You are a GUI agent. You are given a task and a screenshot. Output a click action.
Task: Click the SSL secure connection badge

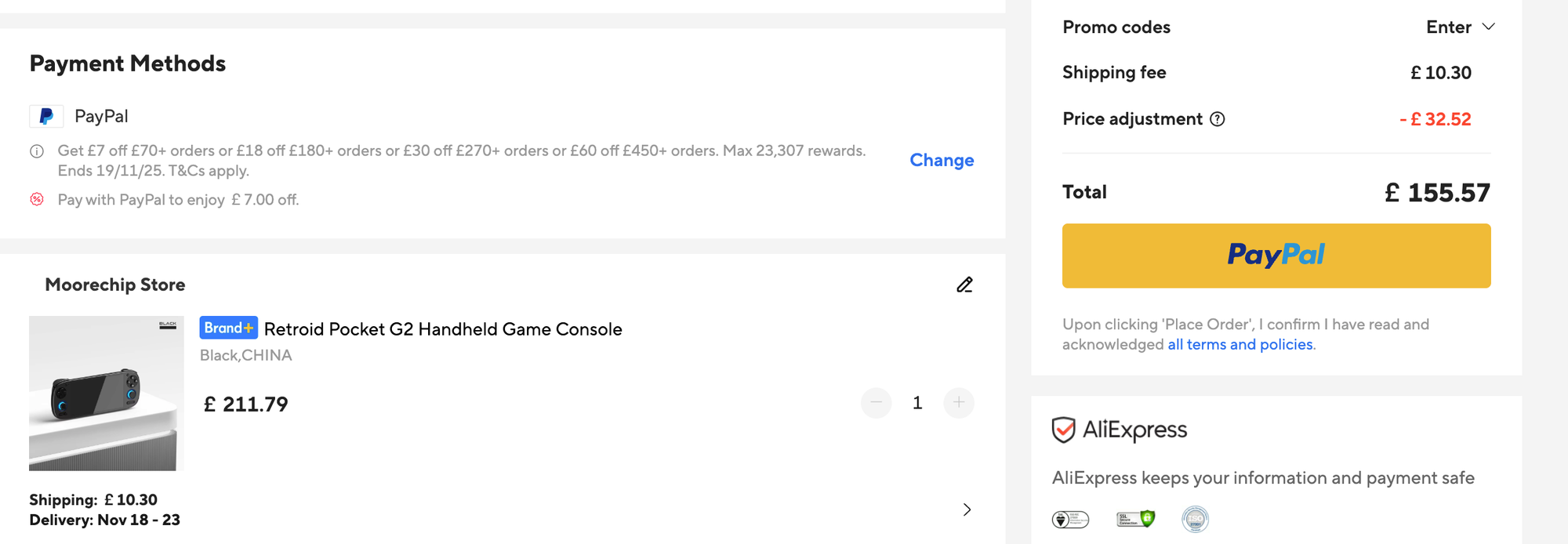click(x=1135, y=519)
